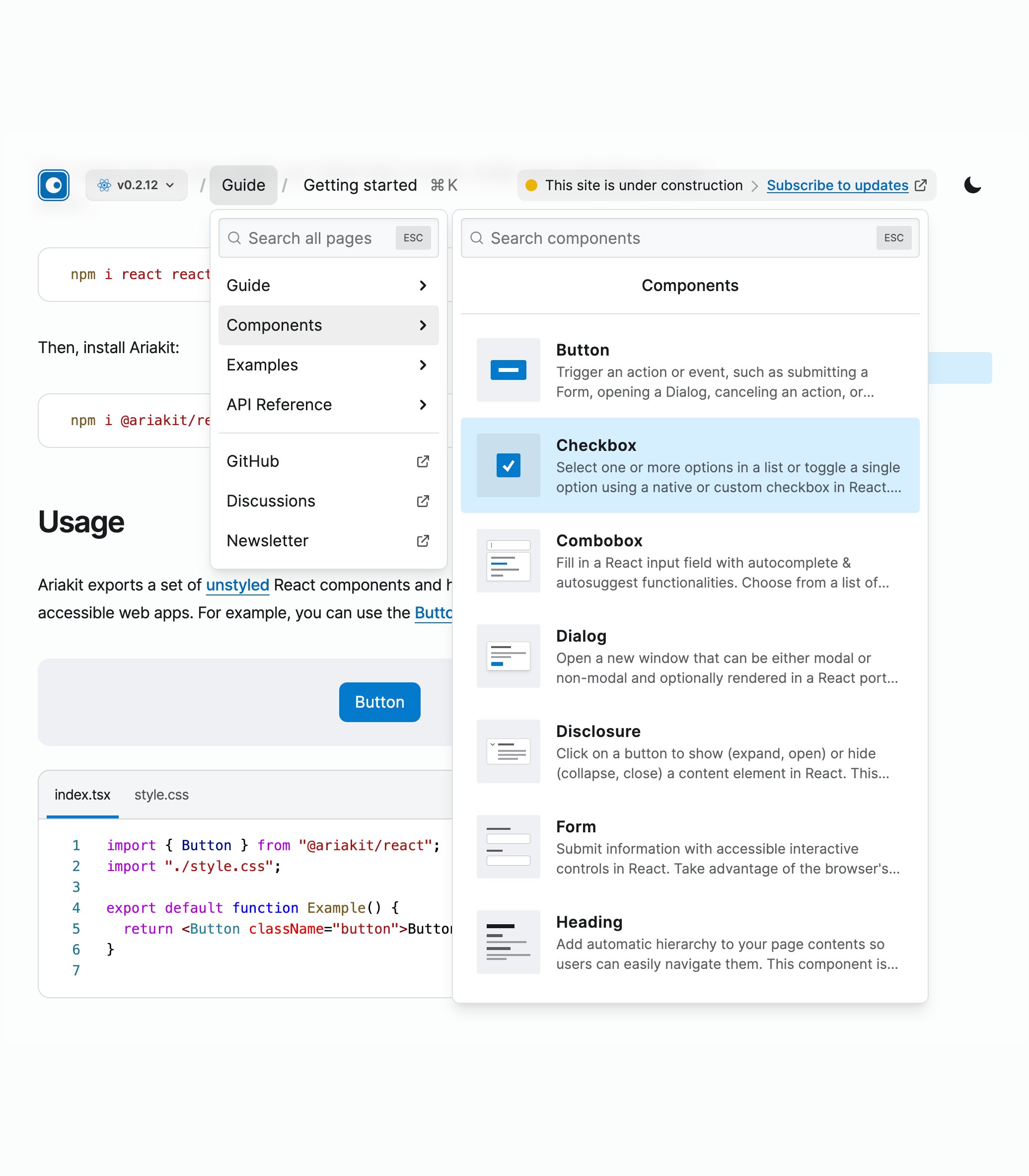
Task: Follow the unstyled link
Action: [x=237, y=585]
